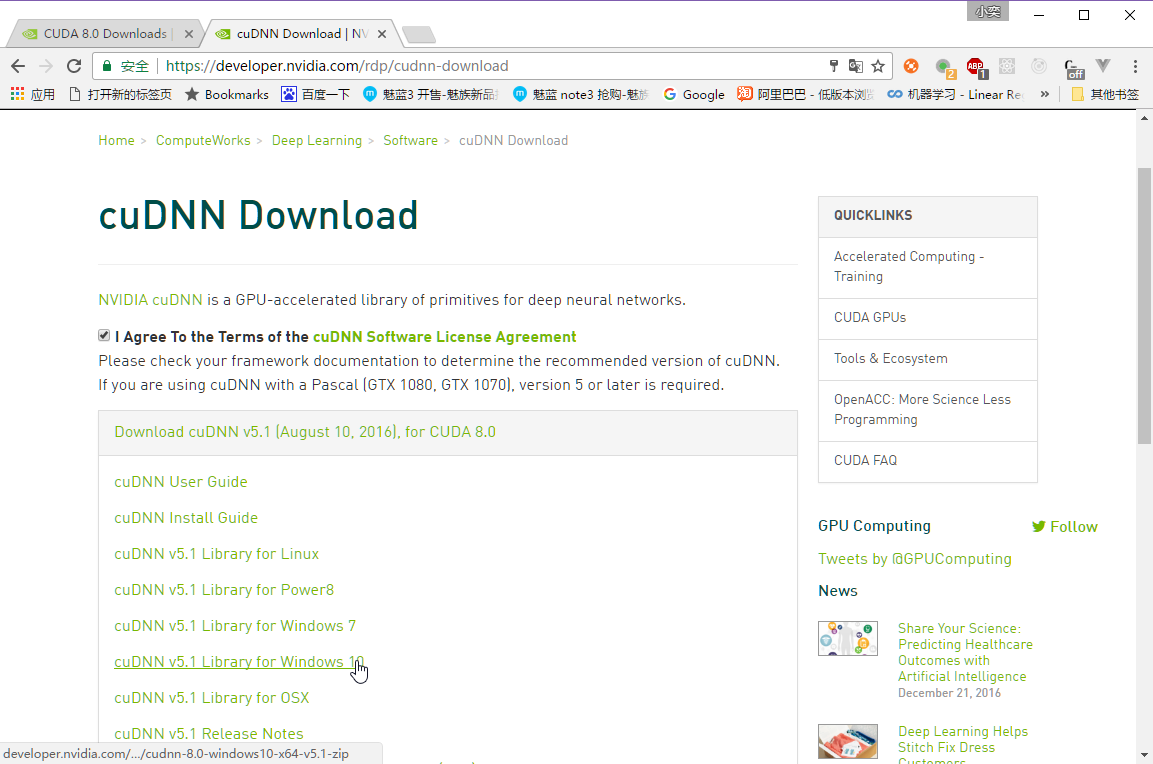This screenshot has width=1153, height=764.
Task: Open the Bookmarks star folder
Action: click(x=226, y=94)
